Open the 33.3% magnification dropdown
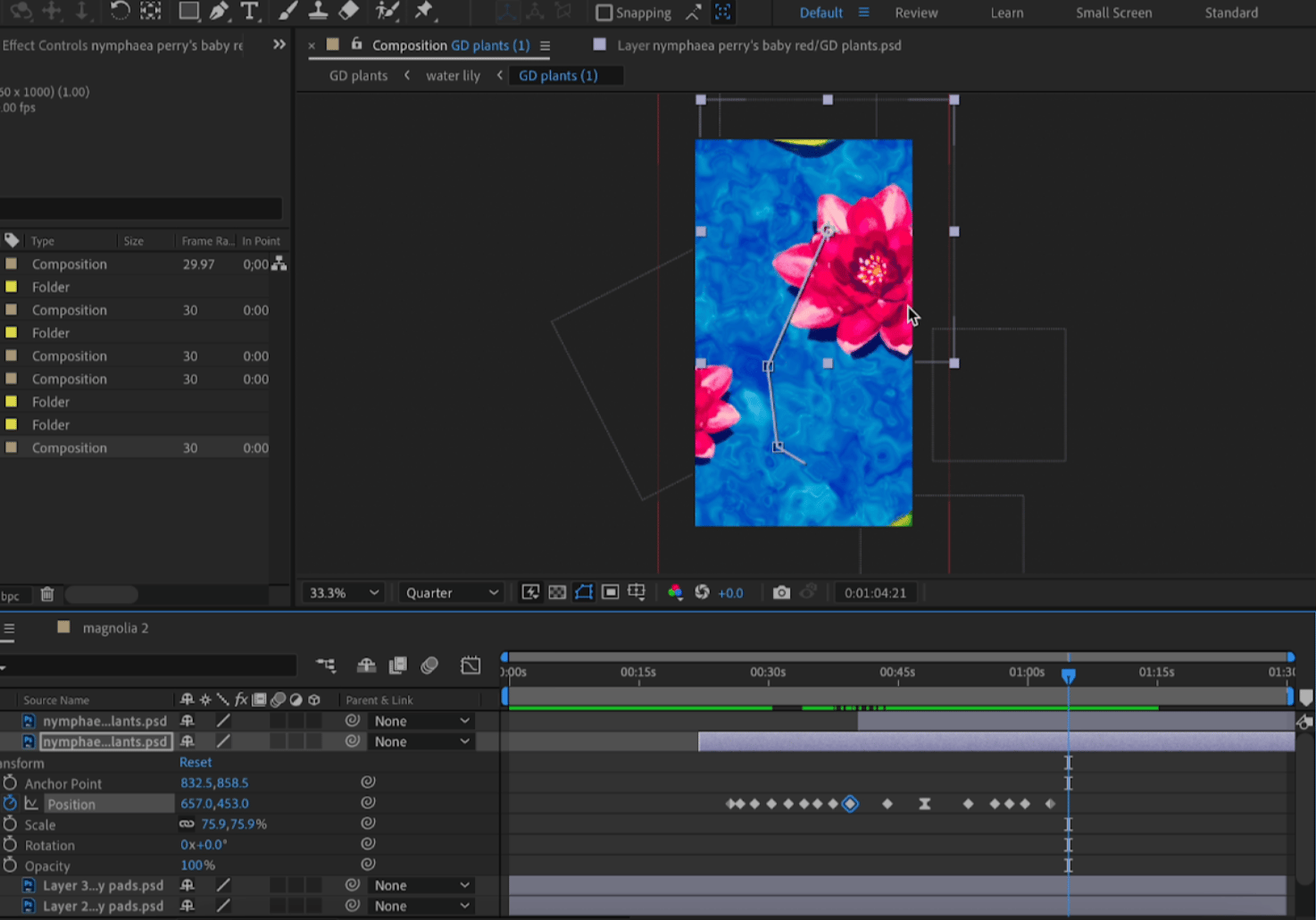Image resolution: width=1316 pixels, height=920 pixels. 344,592
